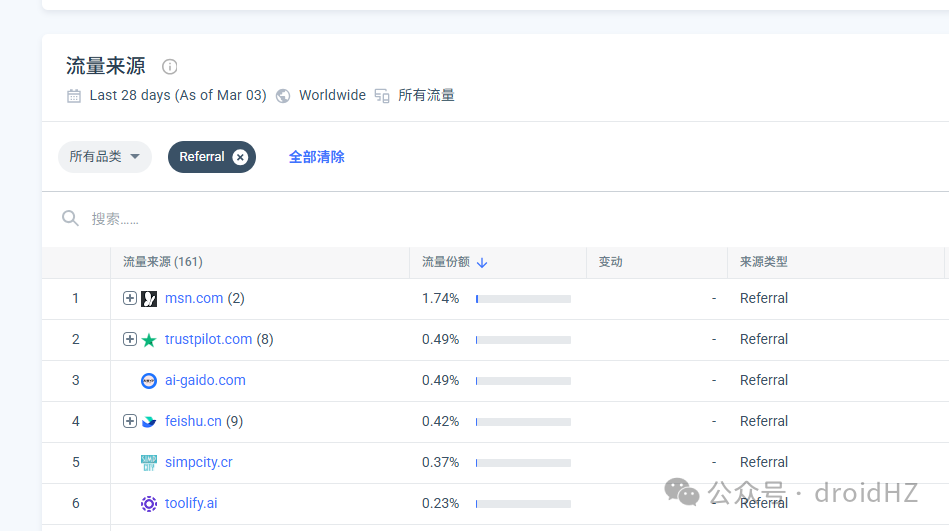Click the simpcity.cr traffic share bar
Viewport: 949px width, 531px height.
point(524,463)
